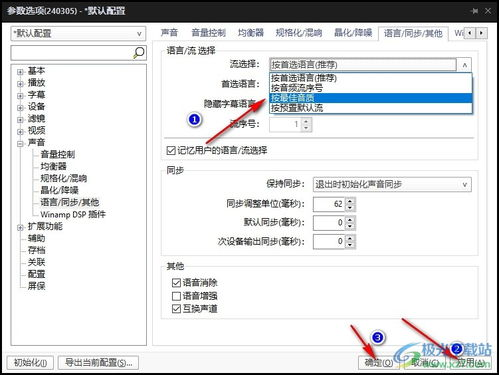Toggle 记忆用户的语言/流选择 checkbox
Screen dimensions: 499x375
point(171,151)
